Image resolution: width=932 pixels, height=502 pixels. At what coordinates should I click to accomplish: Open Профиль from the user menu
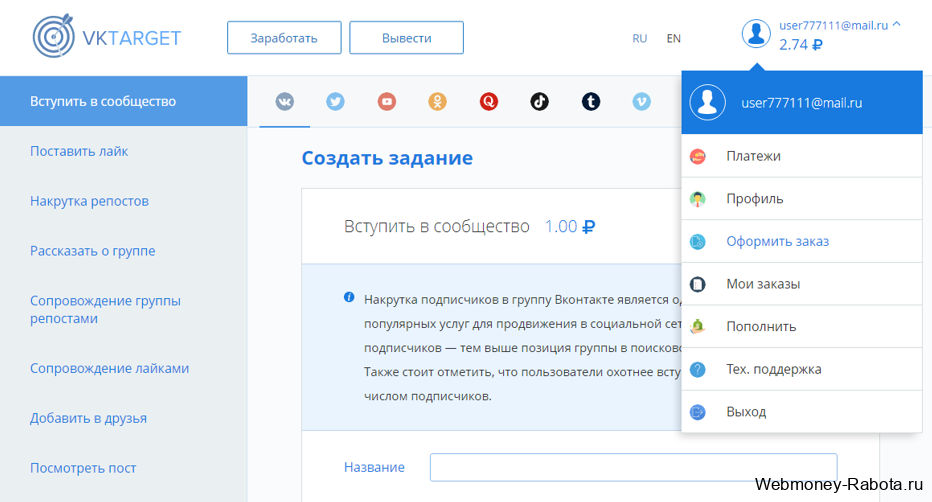pos(802,198)
